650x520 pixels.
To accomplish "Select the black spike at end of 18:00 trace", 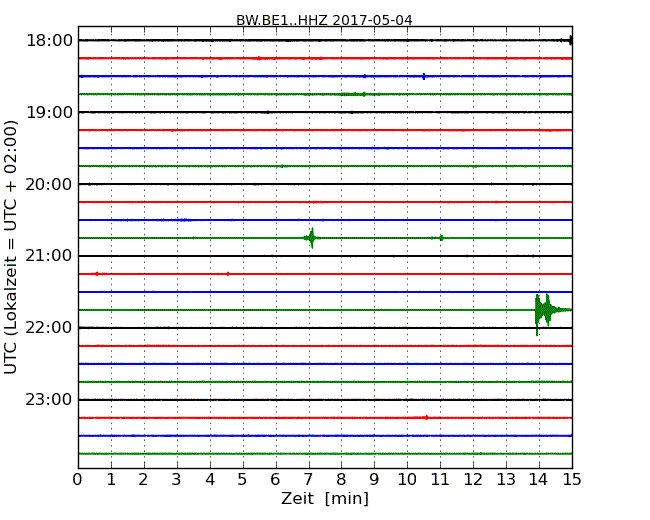I will coord(570,40).
